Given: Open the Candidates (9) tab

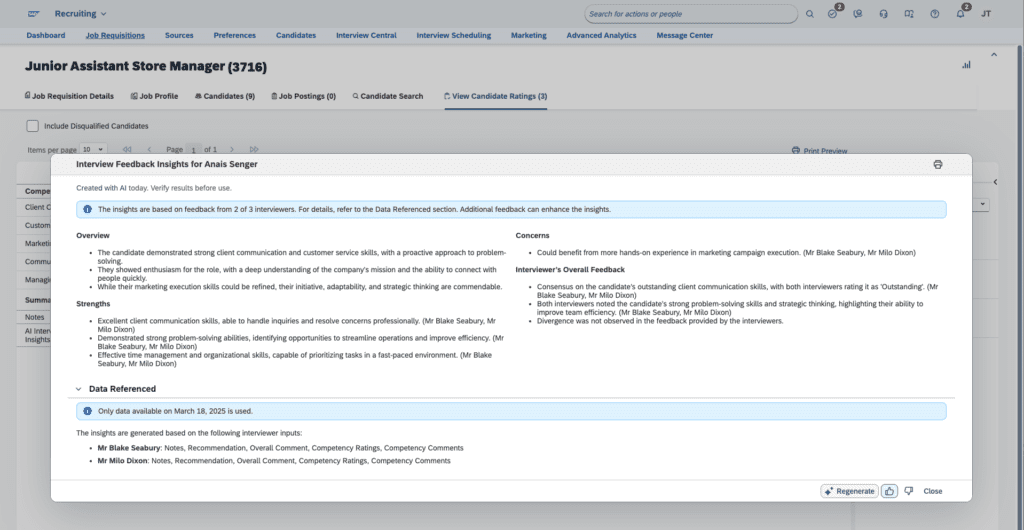Looking at the screenshot, I should coord(224,96).
